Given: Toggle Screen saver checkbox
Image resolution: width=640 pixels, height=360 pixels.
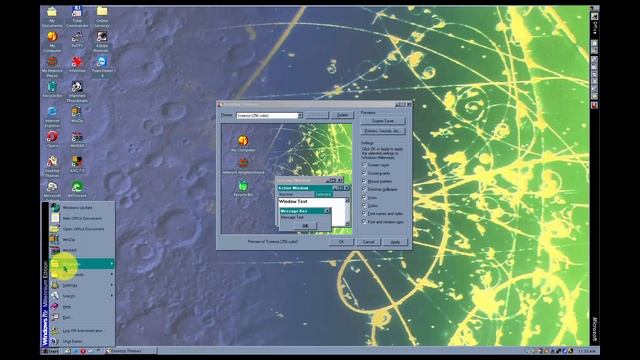Looking at the screenshot, I should coord(364,165).
